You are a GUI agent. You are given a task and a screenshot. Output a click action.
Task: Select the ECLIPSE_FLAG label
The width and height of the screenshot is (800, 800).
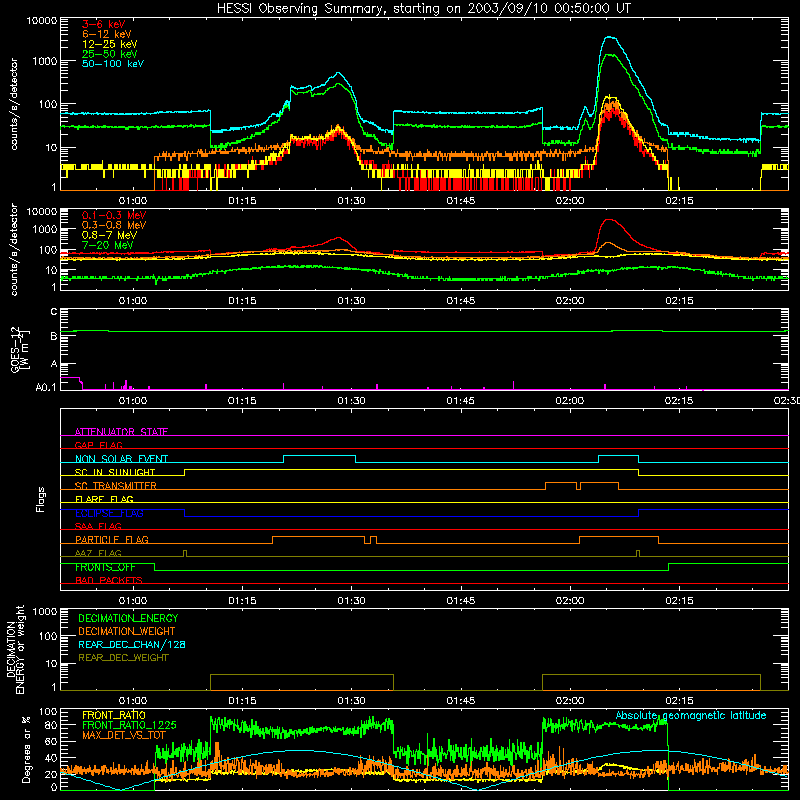109,513
